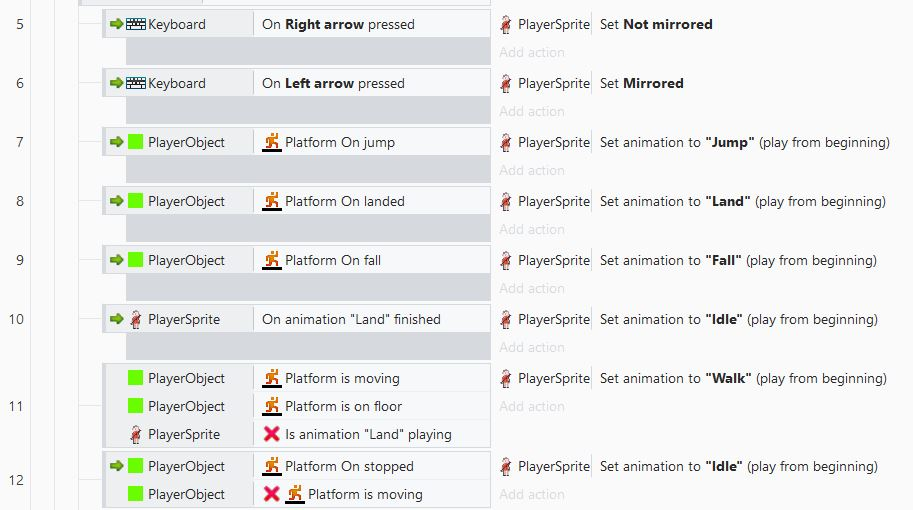Click the red inverted X on "Land" playing
Screen dimensions: 913x510
tap(271, 434)
